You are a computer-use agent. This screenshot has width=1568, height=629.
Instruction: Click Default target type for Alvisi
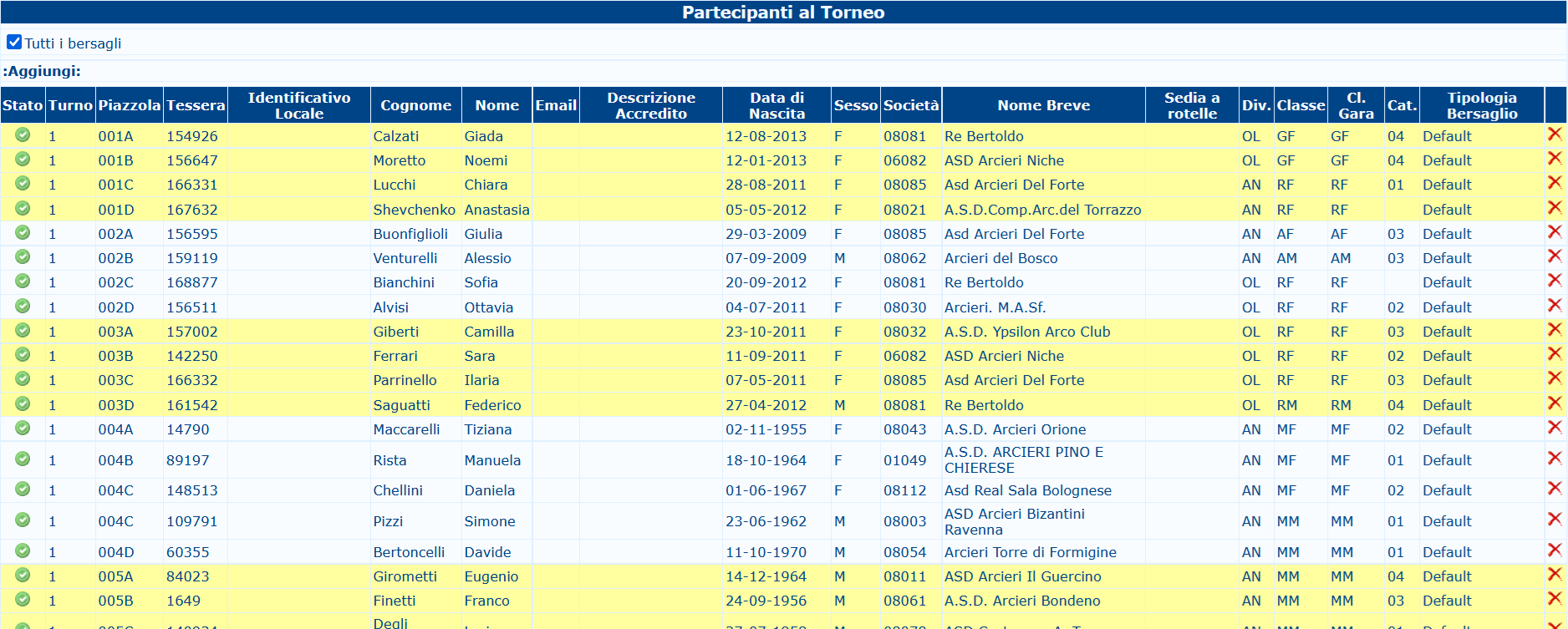pos(1448,307)
